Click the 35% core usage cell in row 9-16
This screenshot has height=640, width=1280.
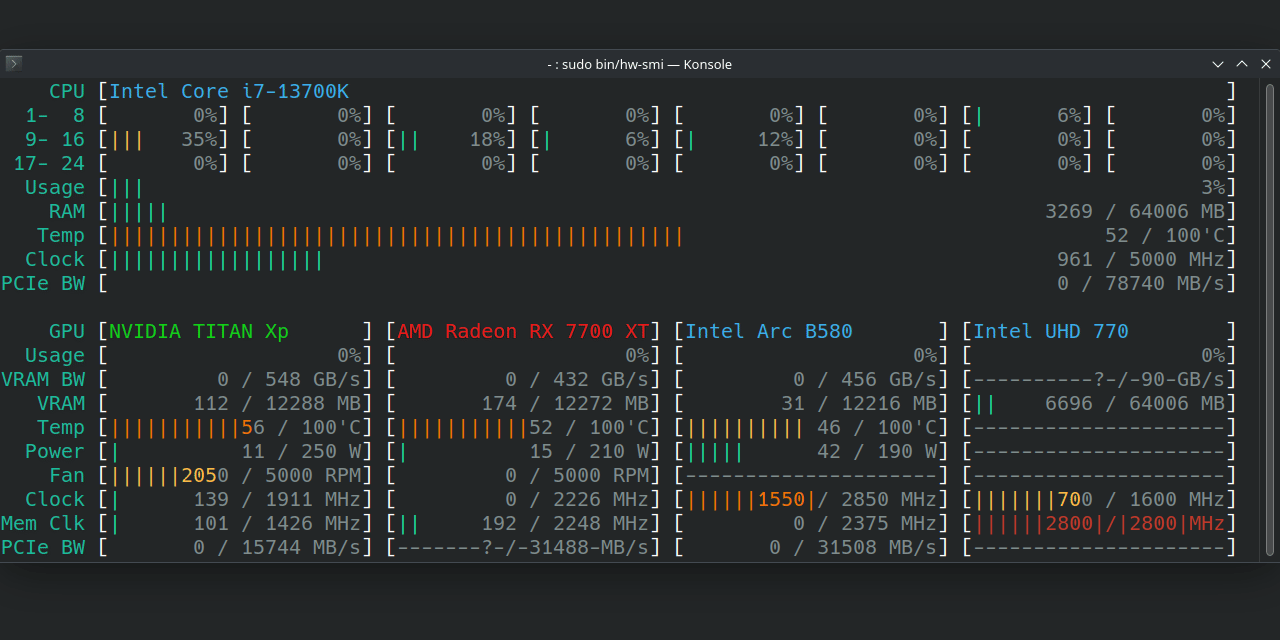coord(164,140)
